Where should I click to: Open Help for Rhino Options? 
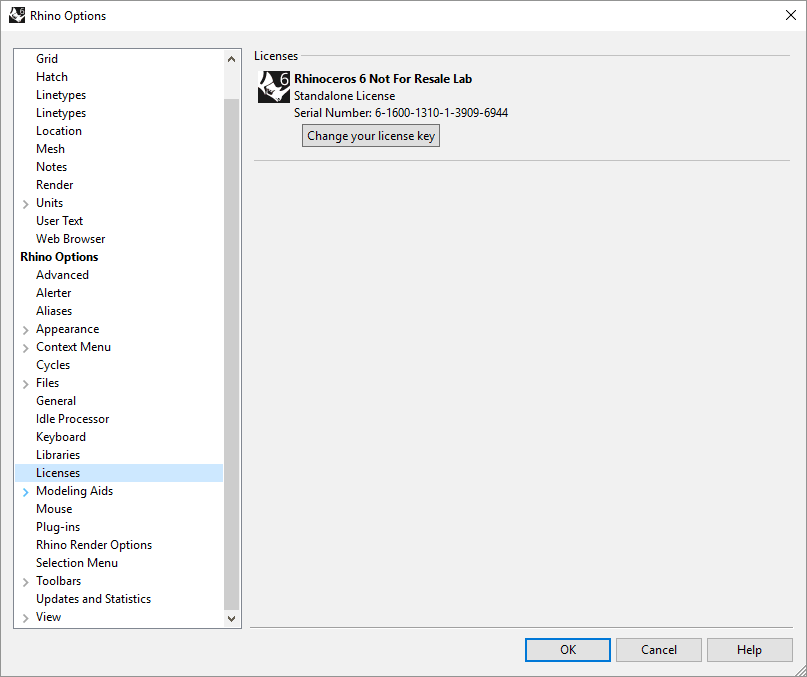(x=749, y=650)
